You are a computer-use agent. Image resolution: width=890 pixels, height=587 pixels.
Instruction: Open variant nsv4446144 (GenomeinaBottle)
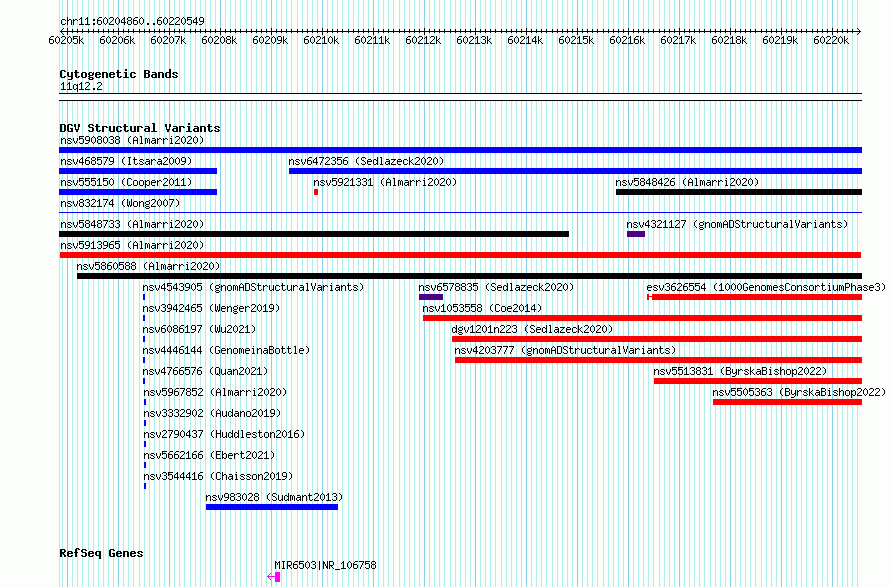(x=226, y=350)
